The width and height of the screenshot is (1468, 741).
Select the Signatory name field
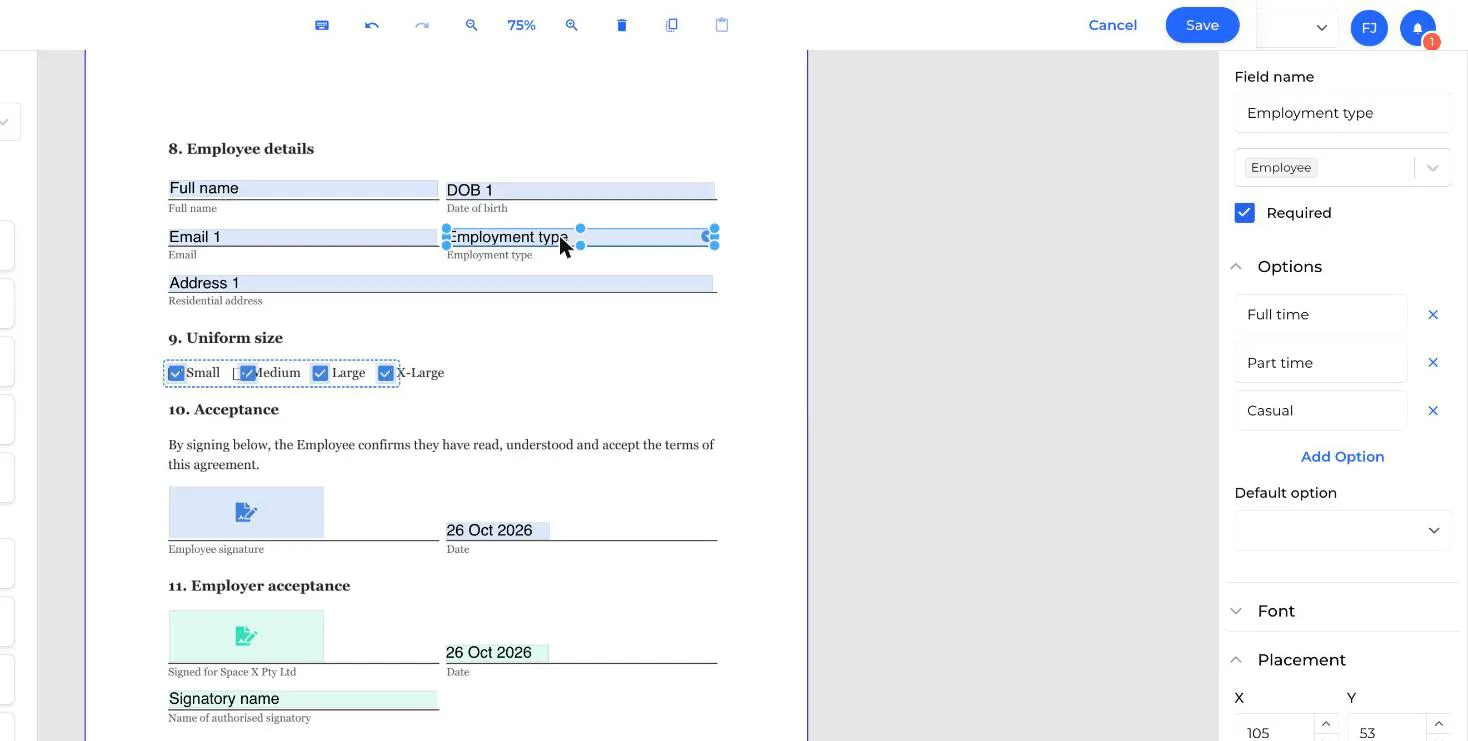pos(303,699)
